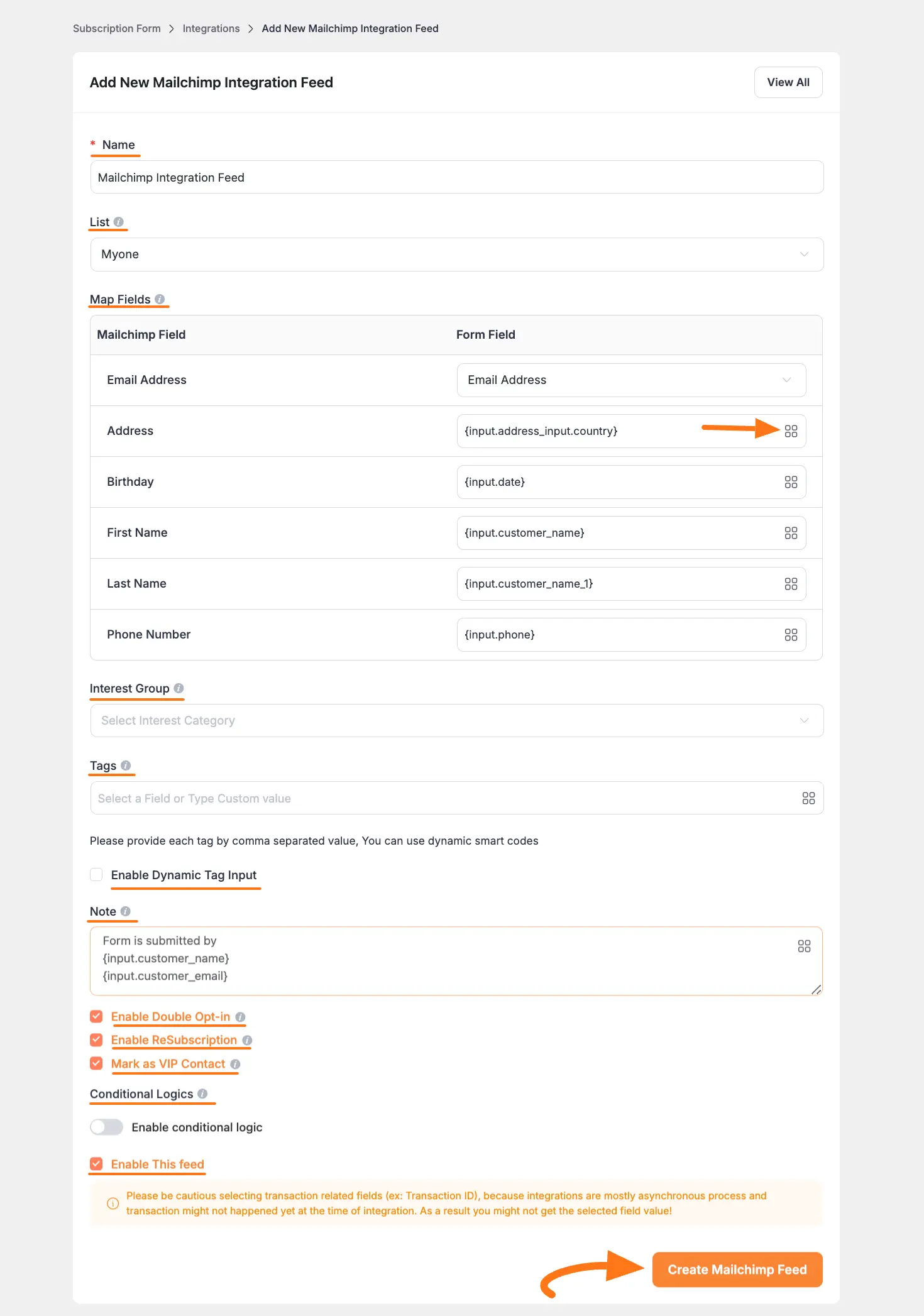This screenshot has height=1316, width=924.
Task: Open shortcode picker in Note textarea
Action: (x=804, y=946)
